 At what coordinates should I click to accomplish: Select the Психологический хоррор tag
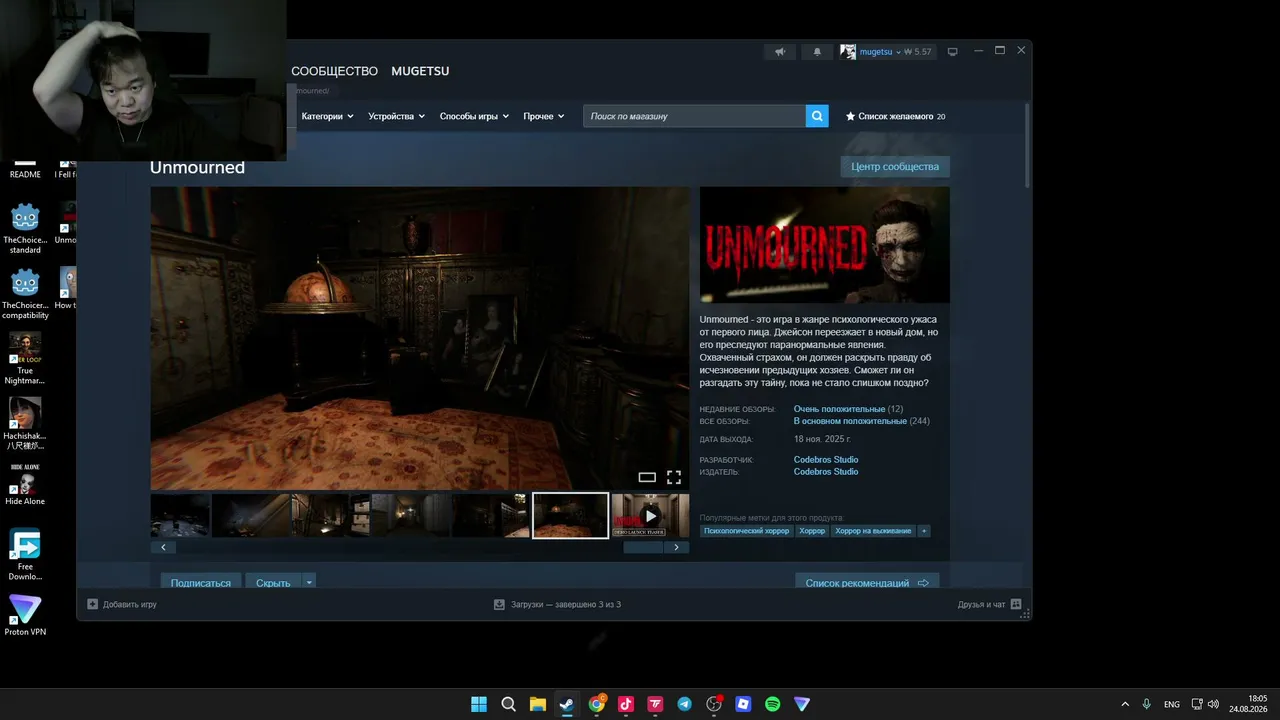746,531
